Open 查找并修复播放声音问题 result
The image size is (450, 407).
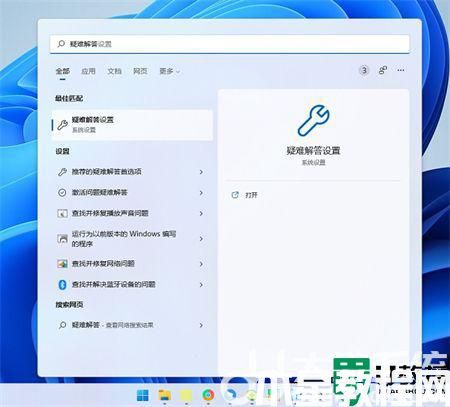[x=131, y=213]
